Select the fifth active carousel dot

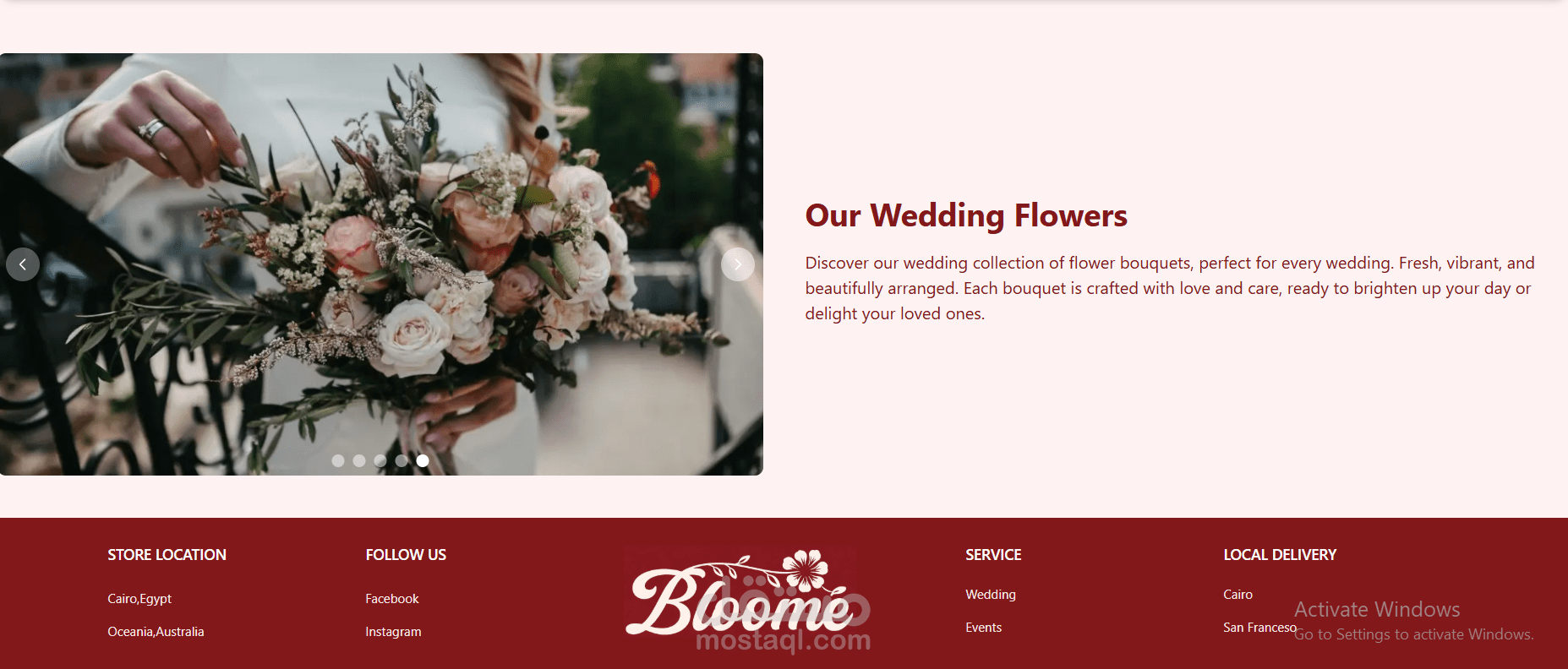point(423,460)
